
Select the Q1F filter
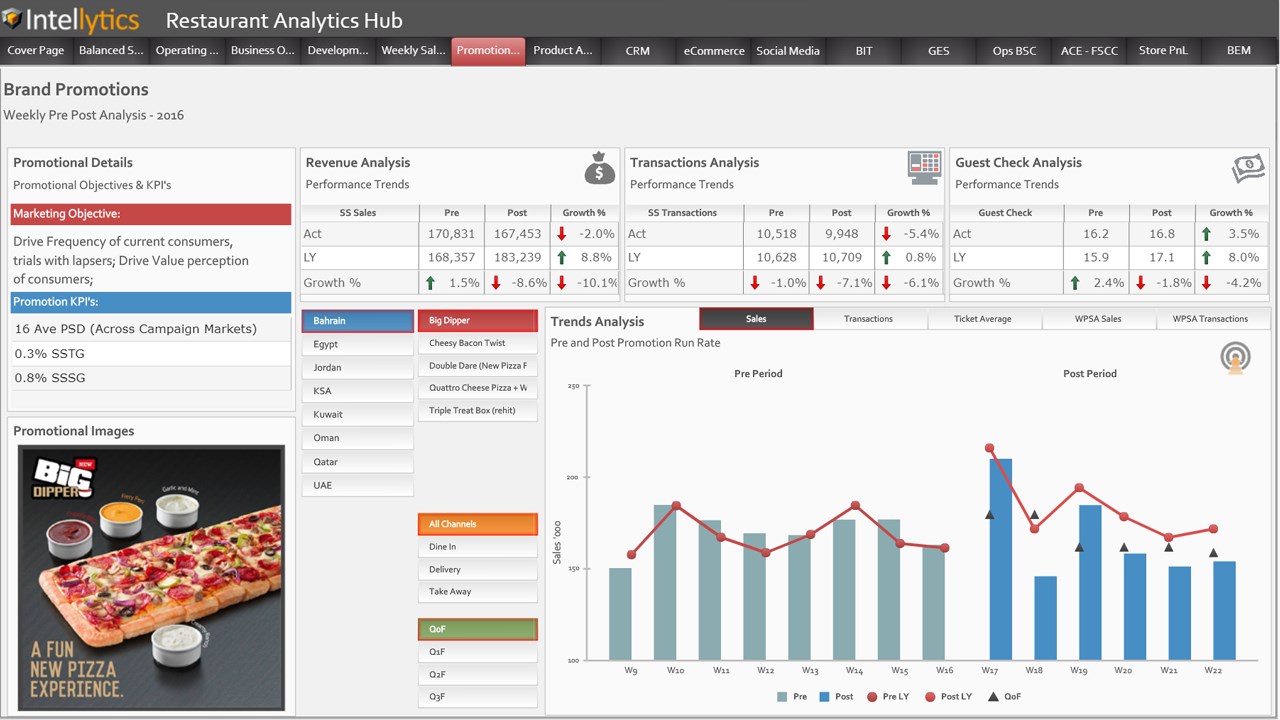(x=477, y=652)
